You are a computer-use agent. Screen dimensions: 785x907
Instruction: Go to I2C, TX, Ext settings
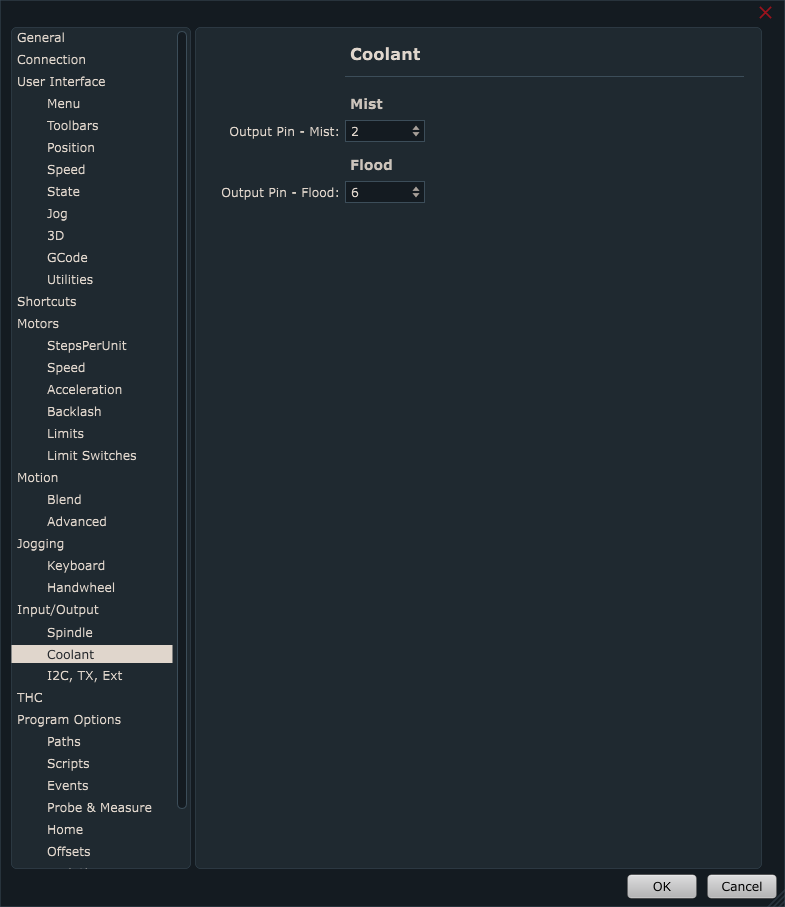point(84,676)
